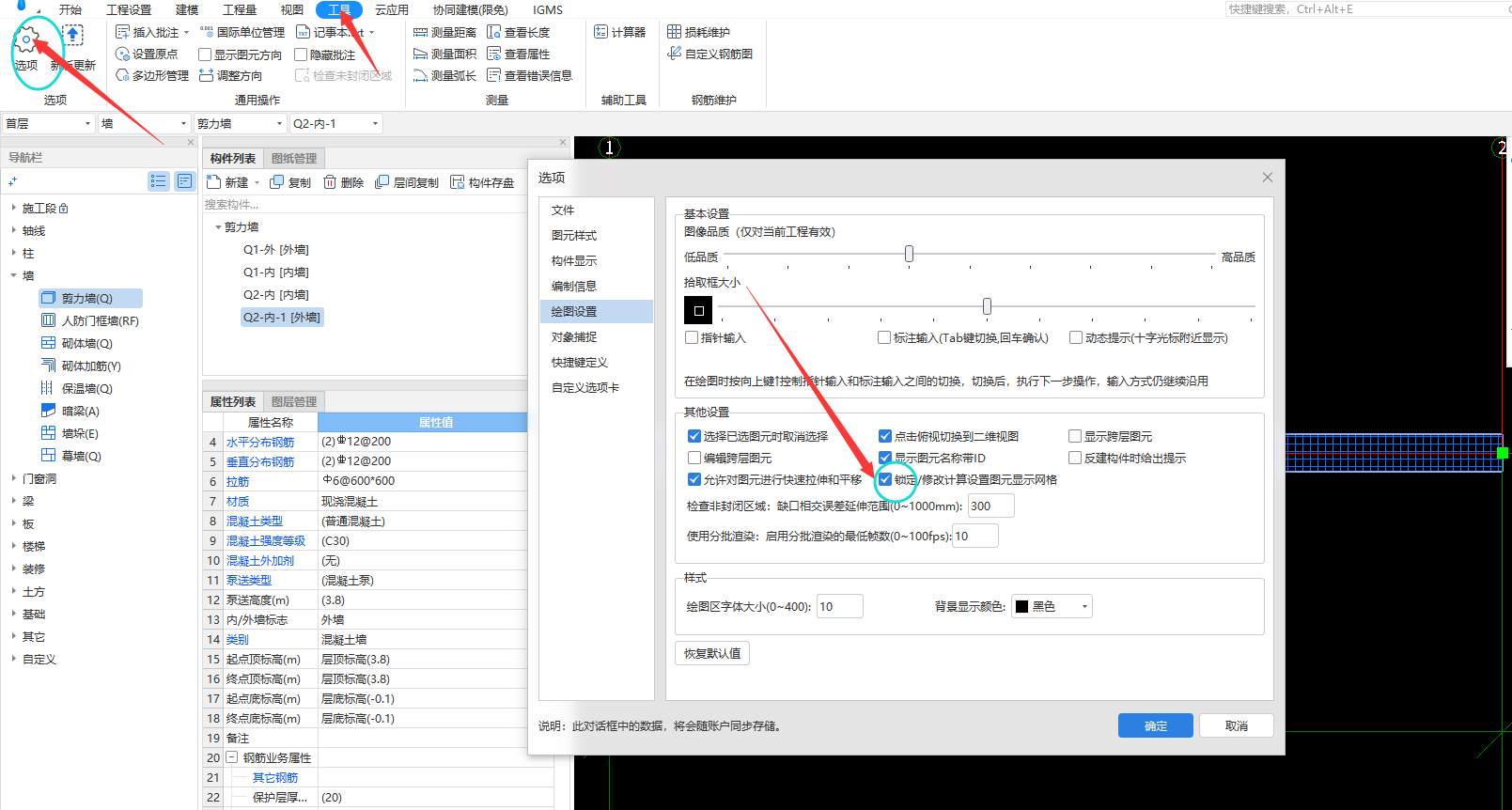Open 水平分布钢筋 property link
This screenshot has width=1512, height=810.
coord(260,442)
